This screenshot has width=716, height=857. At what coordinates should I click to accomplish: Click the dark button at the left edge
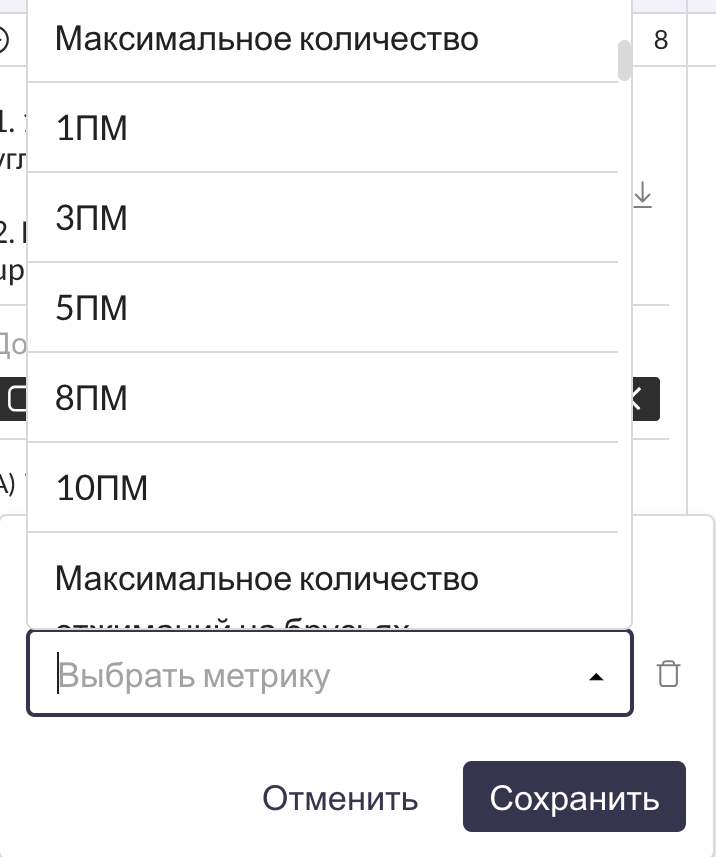[14, 399]
